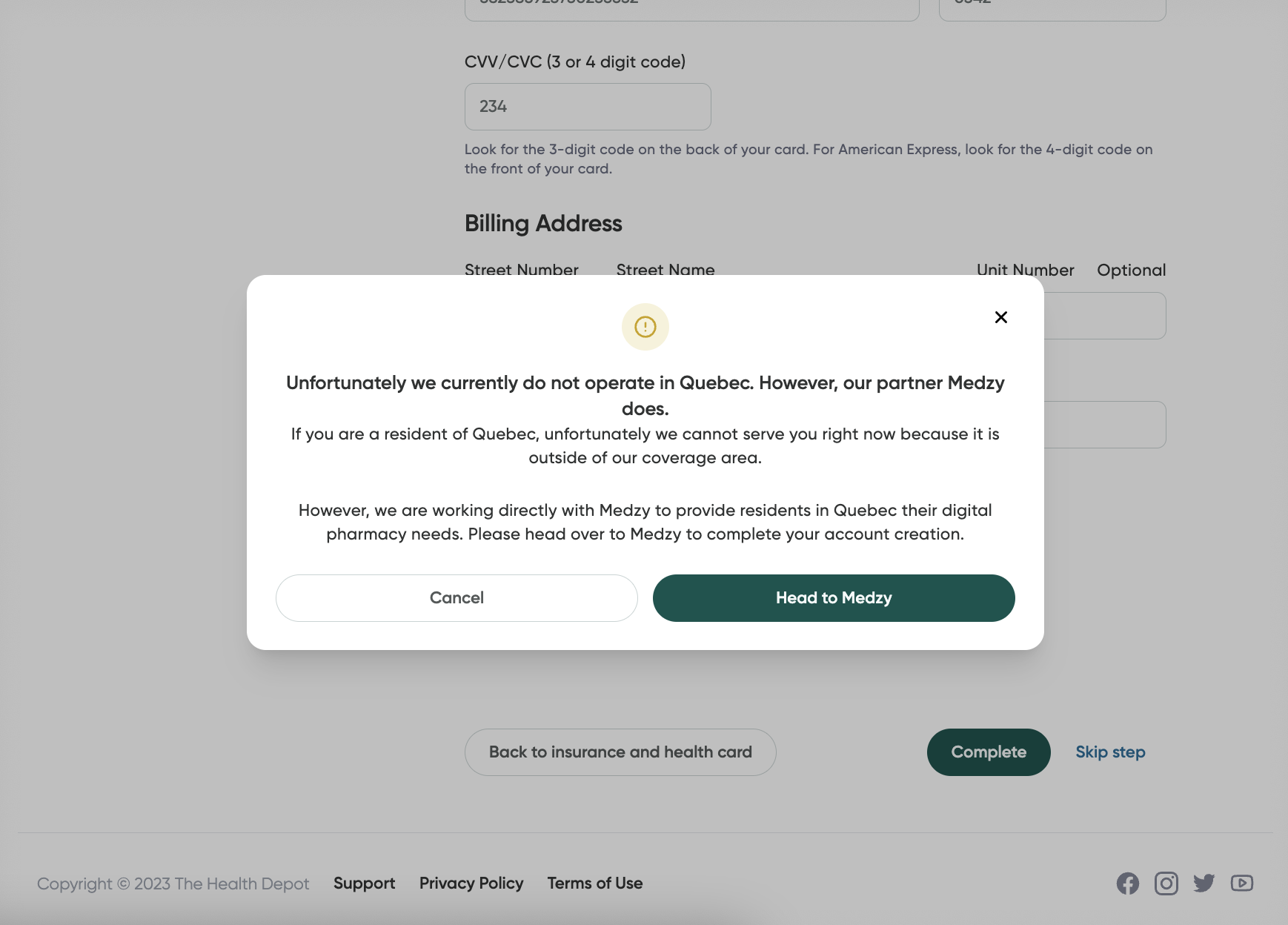The width and height of the screenshot is (1288, 925).
Task: Open The Health Depot Facebook page
Action: tap(1127, 883)
